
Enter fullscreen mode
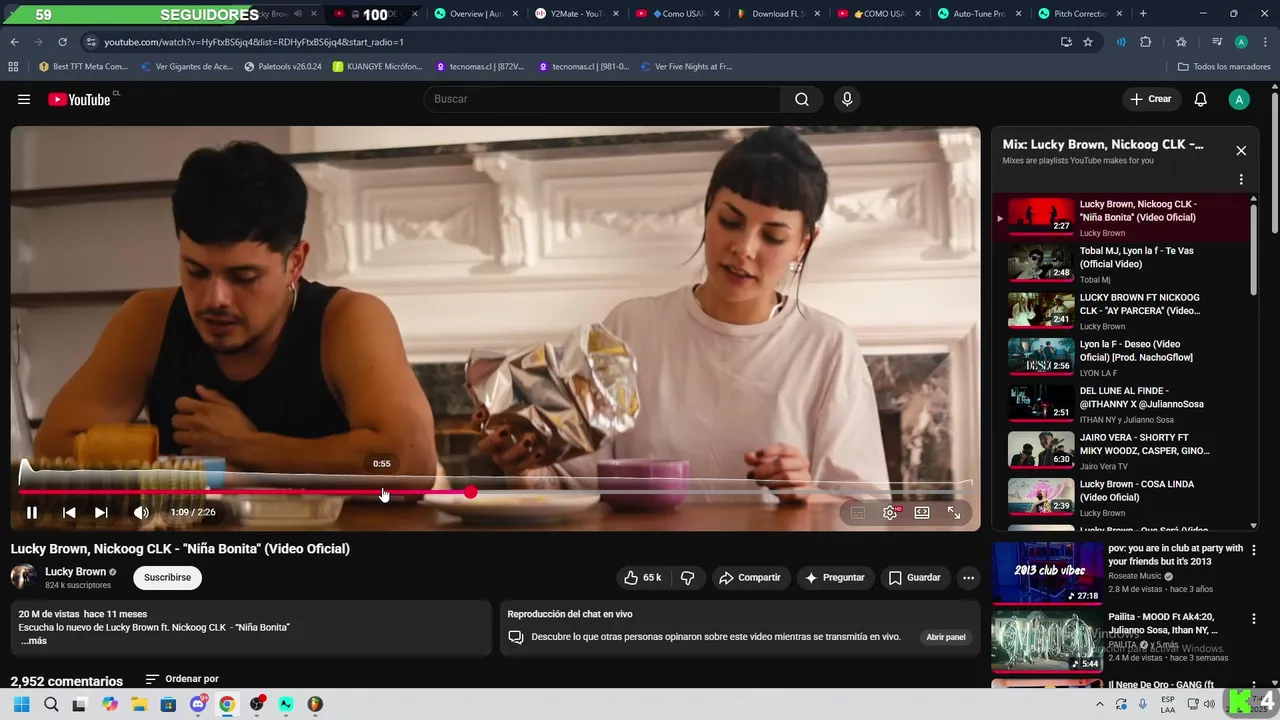[x=954, y=512]
